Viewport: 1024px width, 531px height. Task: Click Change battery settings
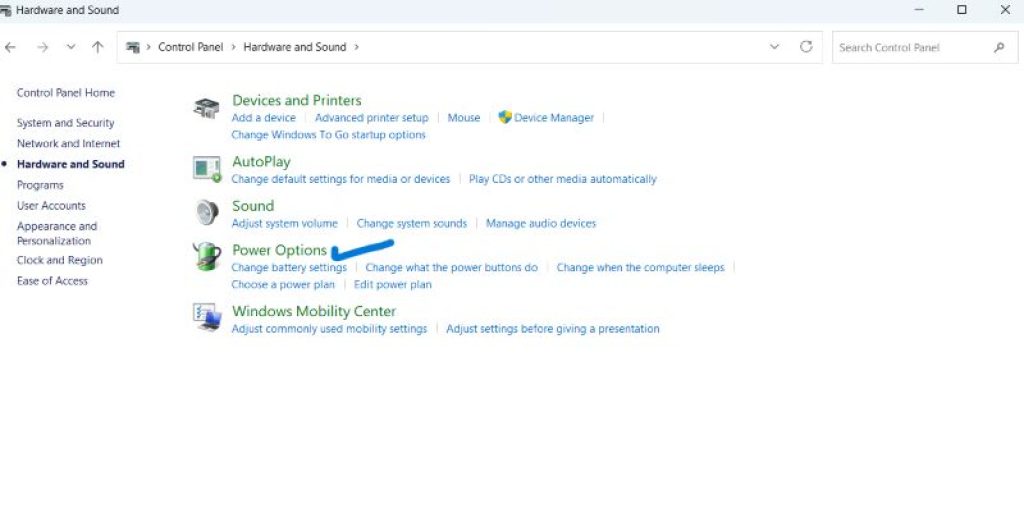(289, 267)
